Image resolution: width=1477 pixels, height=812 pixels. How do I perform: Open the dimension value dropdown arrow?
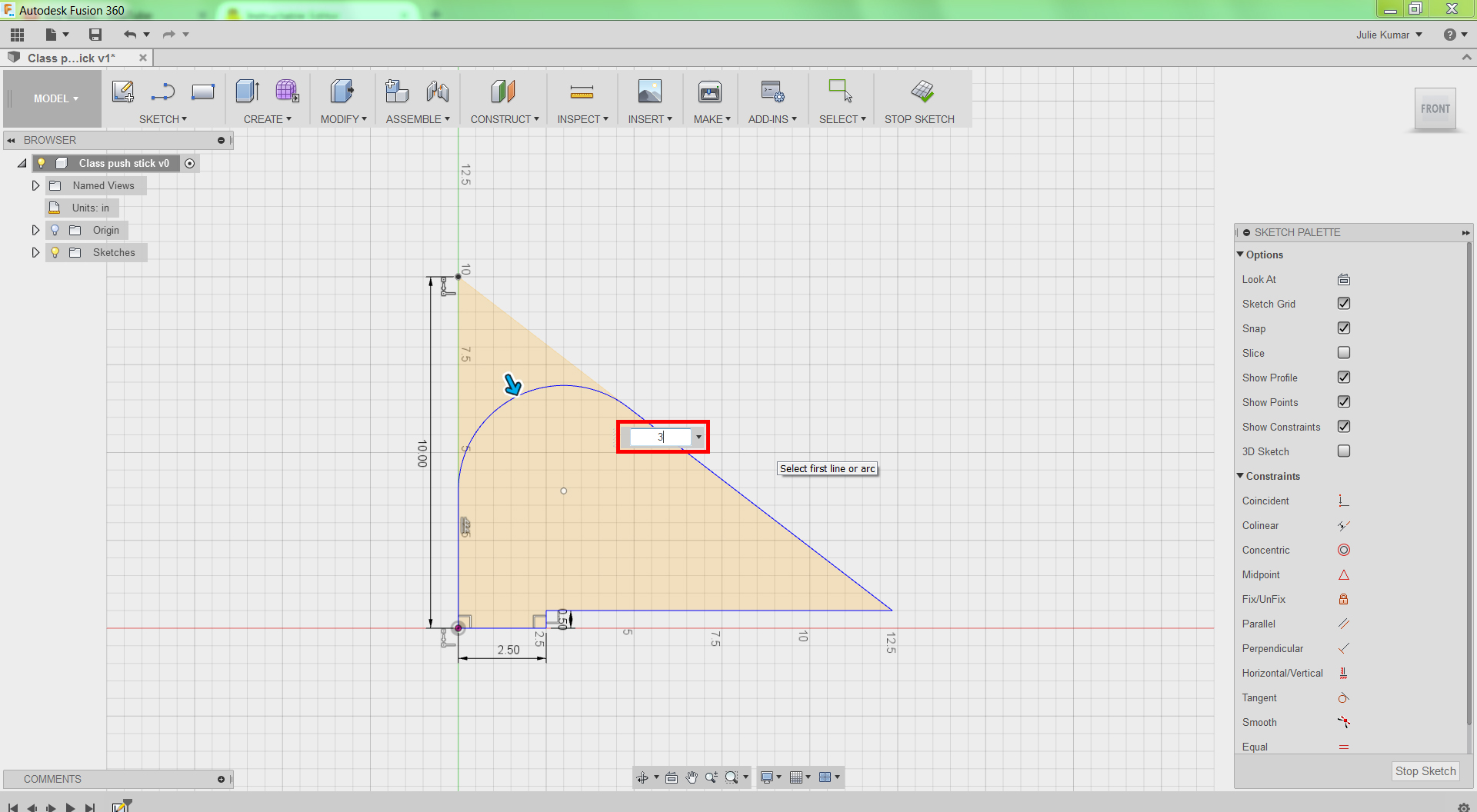click(698, 437)
